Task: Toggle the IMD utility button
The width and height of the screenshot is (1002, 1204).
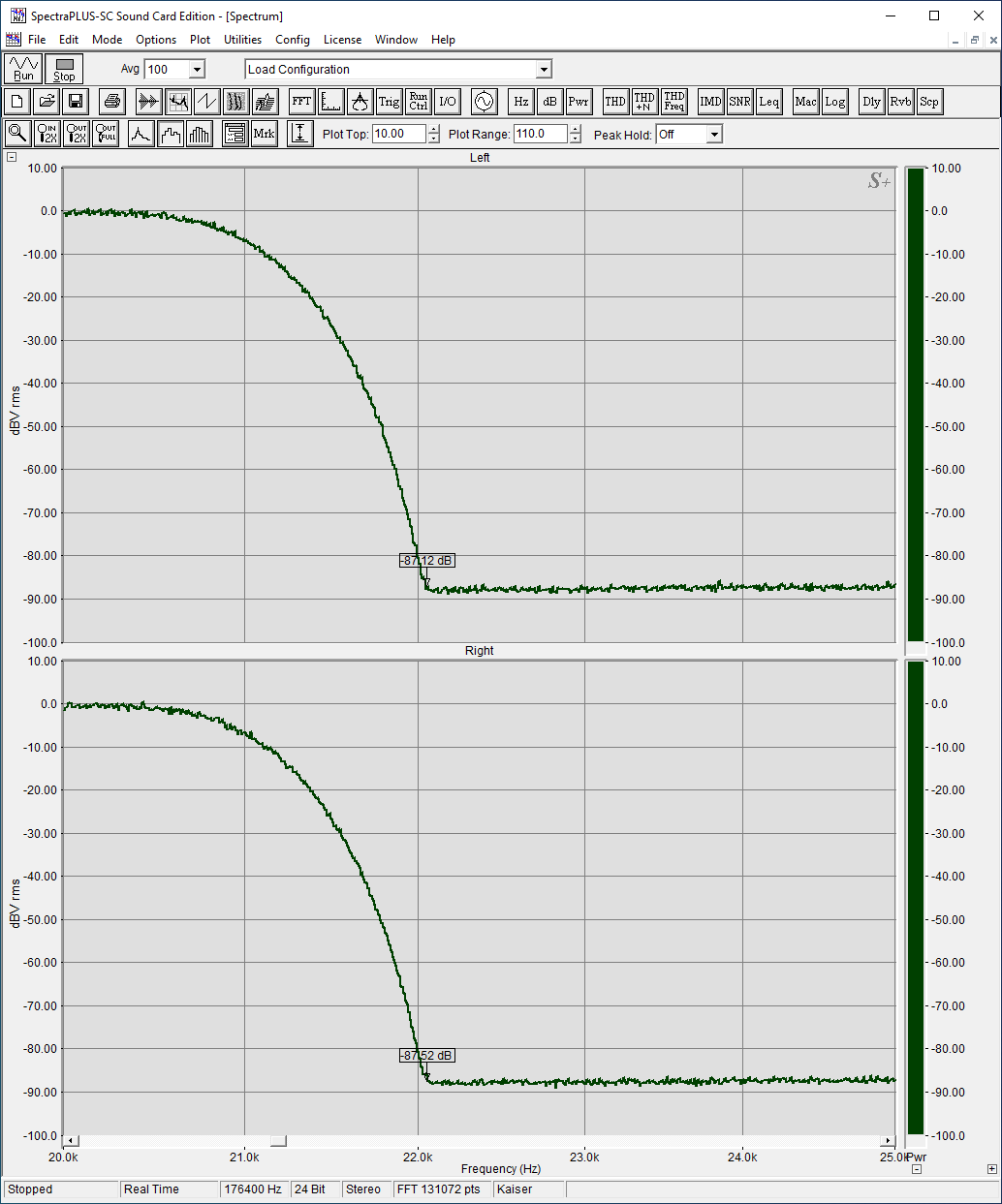Action: 710,102
